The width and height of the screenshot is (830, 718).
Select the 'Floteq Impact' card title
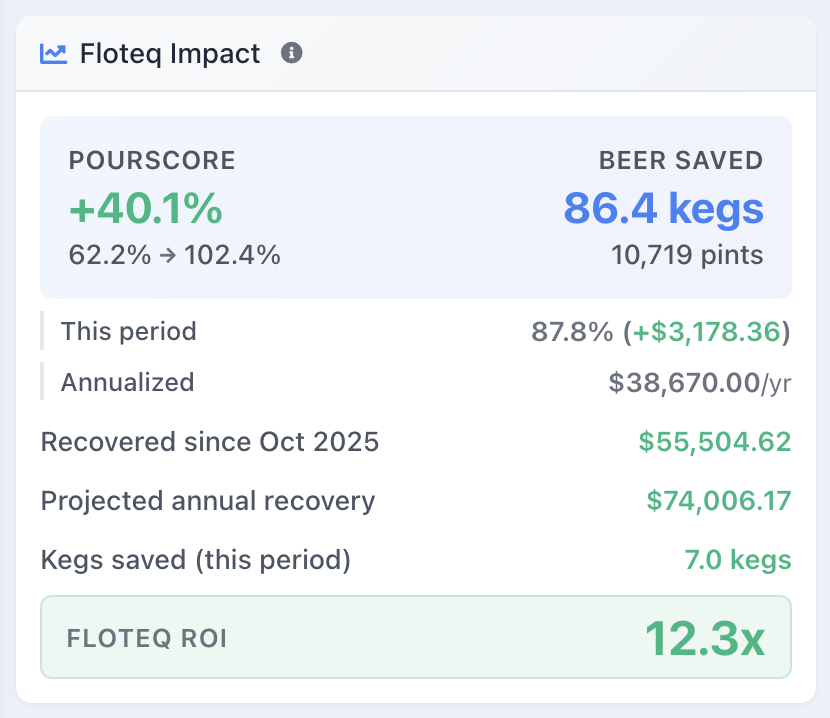(x=170, y=54)
